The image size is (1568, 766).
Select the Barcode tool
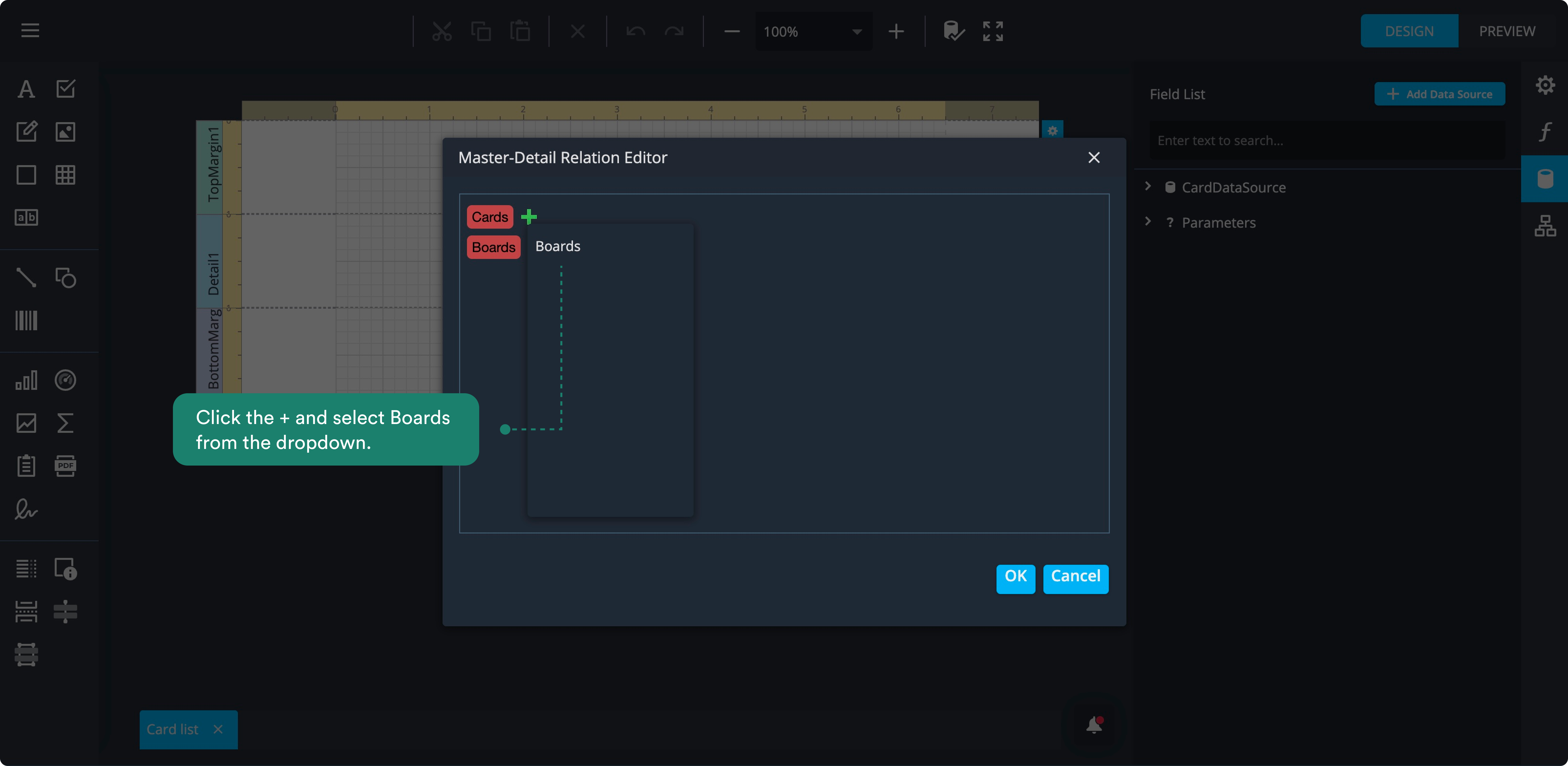pos(26,320)
